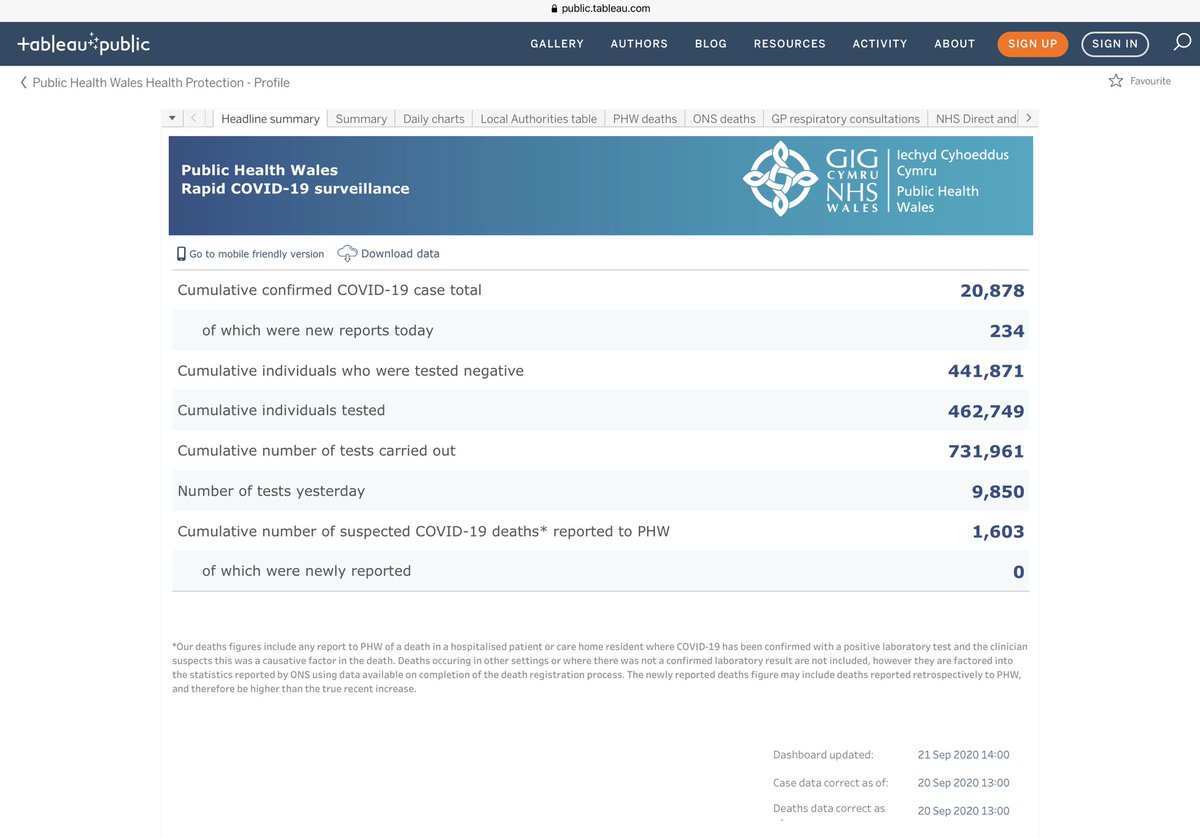The height and width of the screenshot is (839, 1200).
Task: Switch to the PHW deaths tab
Action: (645, 118)
